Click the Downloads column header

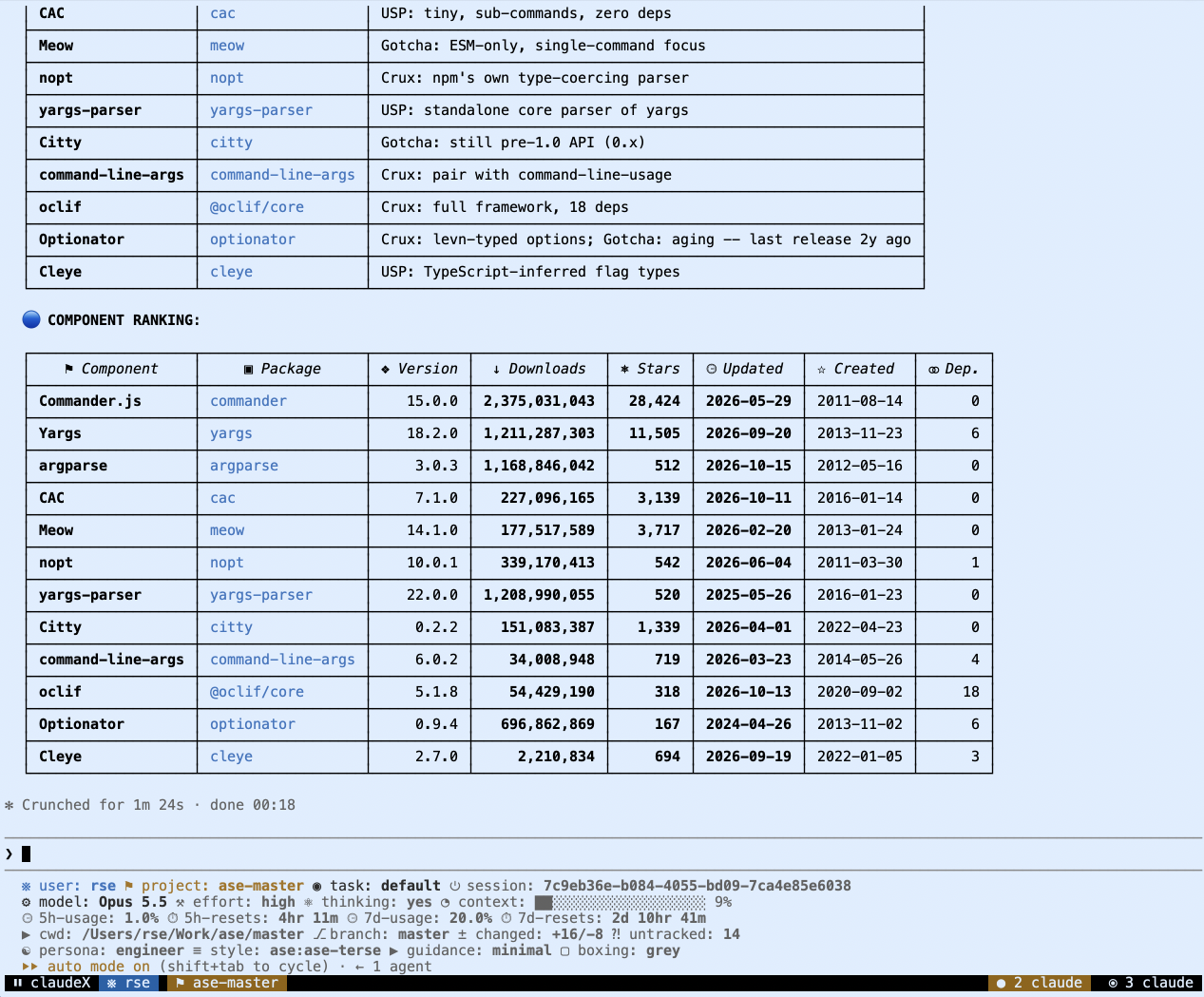539,369
